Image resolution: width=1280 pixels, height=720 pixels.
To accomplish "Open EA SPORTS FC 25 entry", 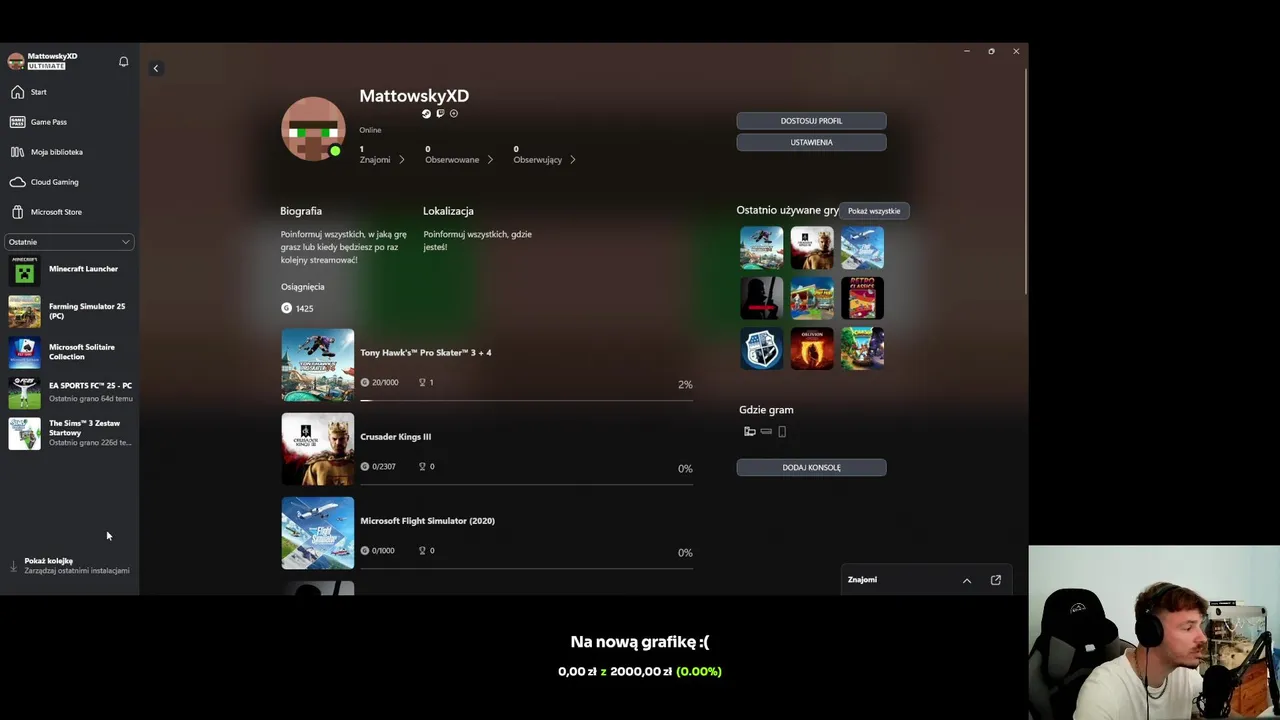I will pyautogui.click(x=69, y=392).
